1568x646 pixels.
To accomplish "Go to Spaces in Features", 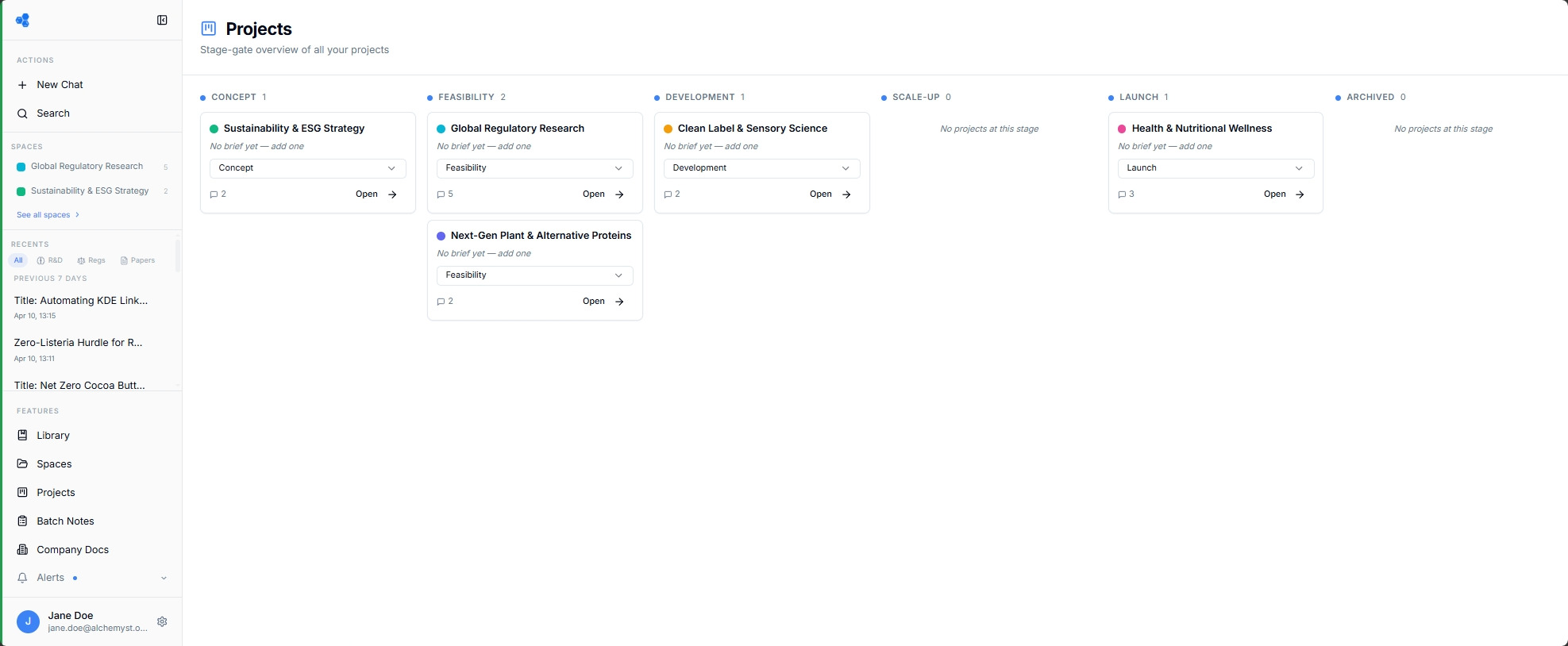I will tap(92, 464).
